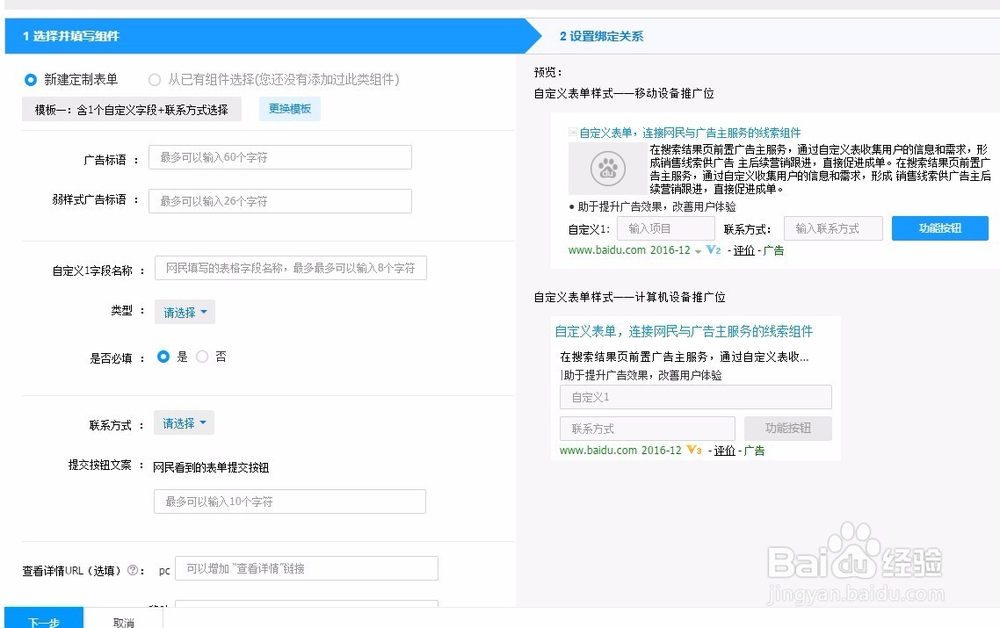Click step 1 选择并填写组件 header
This screenshot has width=1000, height=628.
(69, 35)
